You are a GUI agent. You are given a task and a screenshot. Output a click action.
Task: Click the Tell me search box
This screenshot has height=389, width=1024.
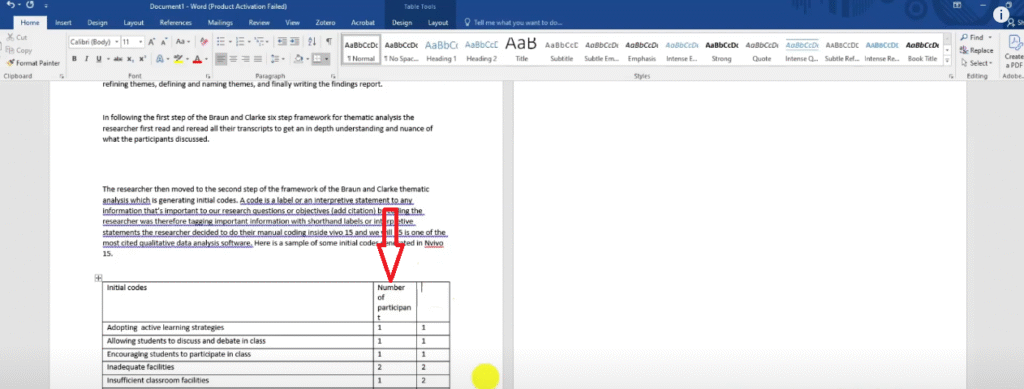click(x=513, y=22)
